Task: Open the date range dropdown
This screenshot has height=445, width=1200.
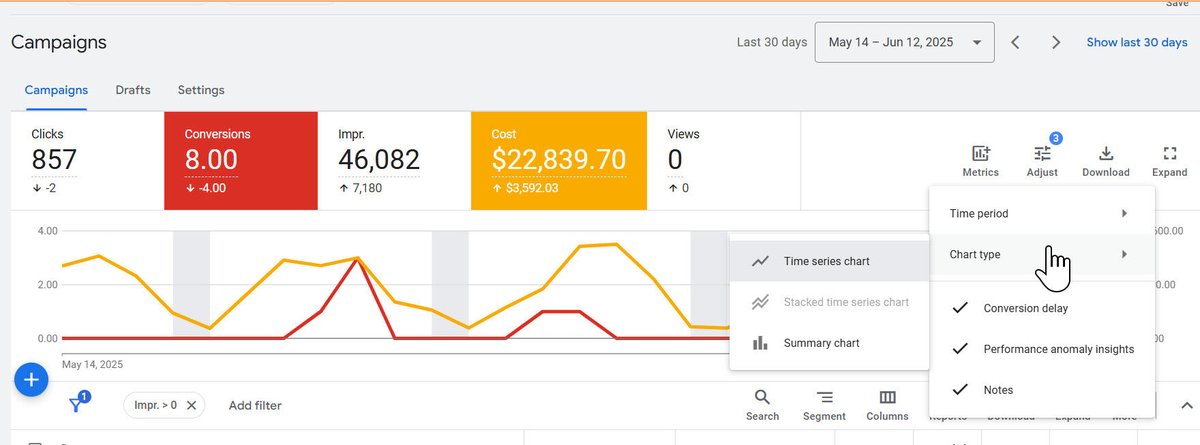Action: click(x=905, y=43)
